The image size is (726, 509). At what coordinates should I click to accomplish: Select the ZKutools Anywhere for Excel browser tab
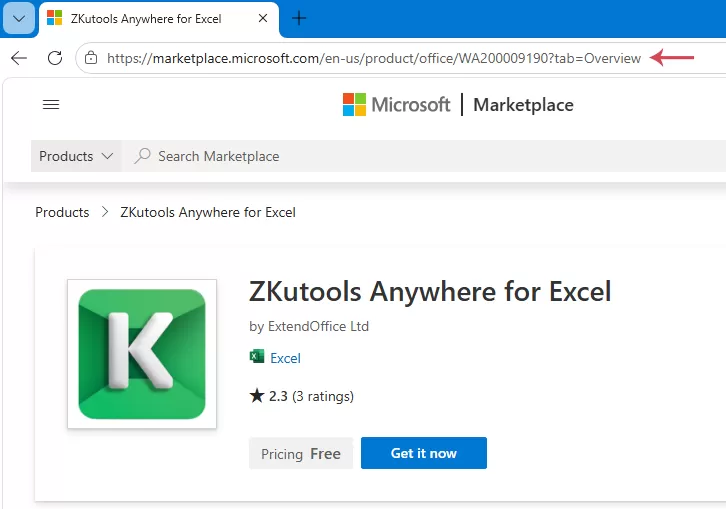tap(159, 19)
